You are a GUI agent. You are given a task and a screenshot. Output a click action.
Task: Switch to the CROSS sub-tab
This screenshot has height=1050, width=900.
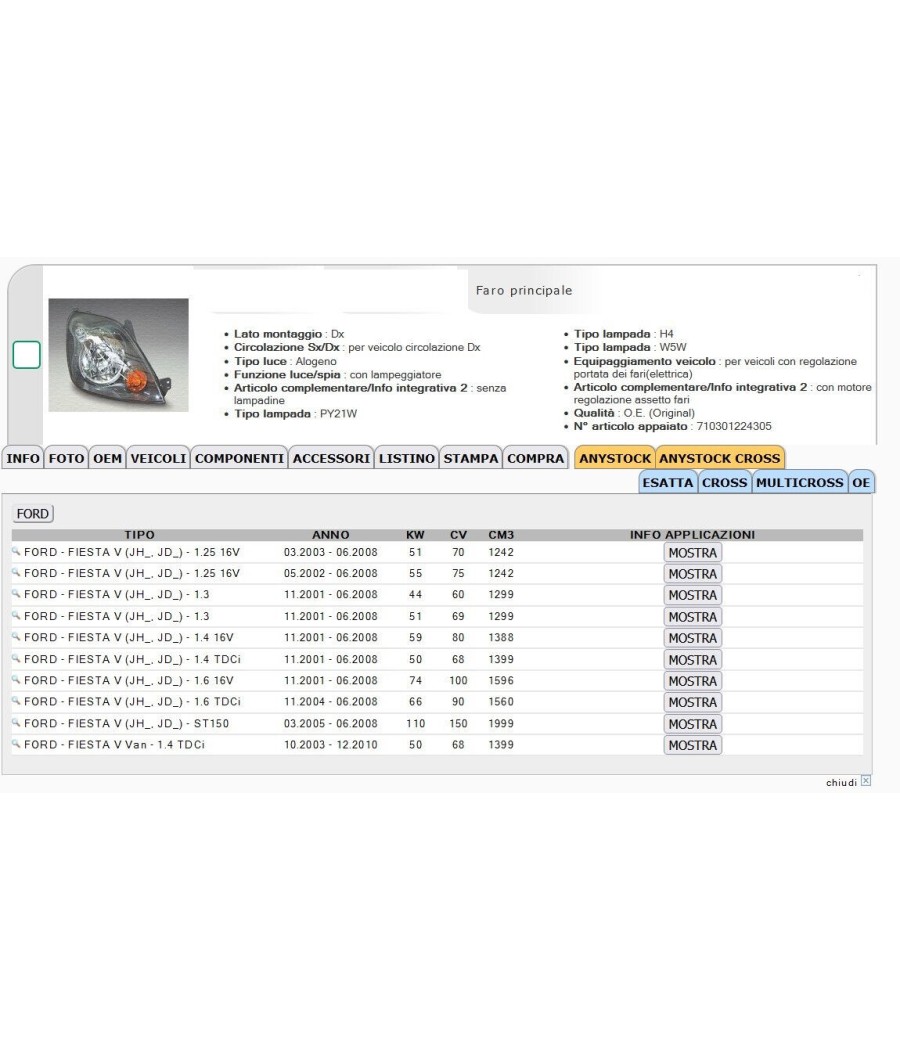tap(725, 482)
